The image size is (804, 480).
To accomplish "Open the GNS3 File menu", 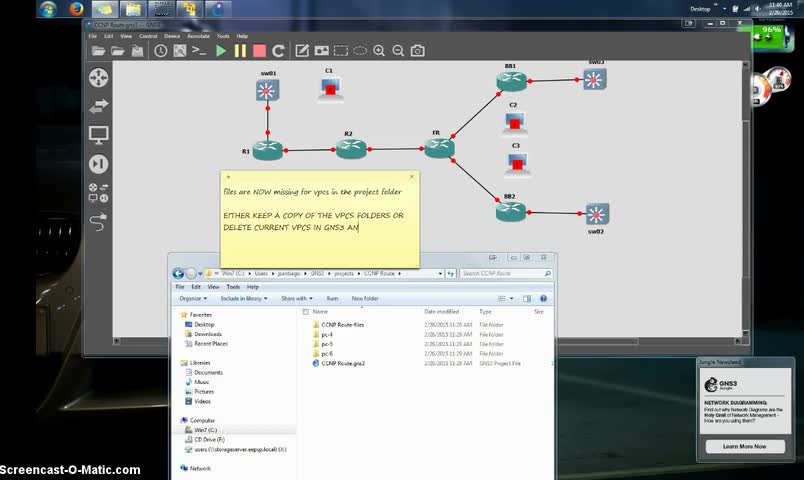I will coord(92,36).
